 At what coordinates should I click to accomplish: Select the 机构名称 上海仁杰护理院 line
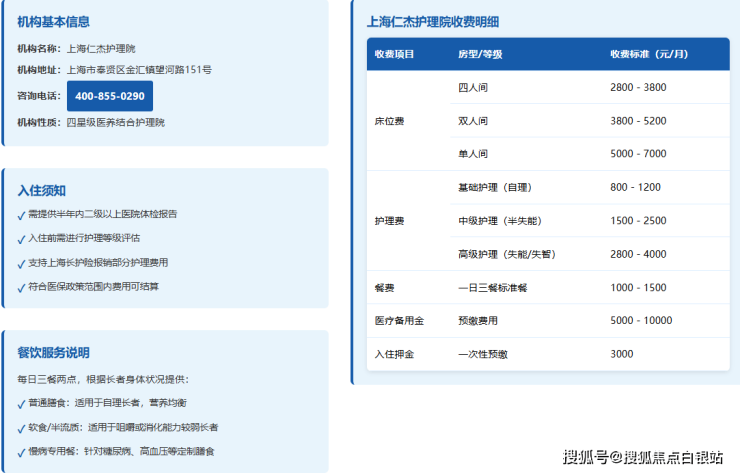(76, 49)
